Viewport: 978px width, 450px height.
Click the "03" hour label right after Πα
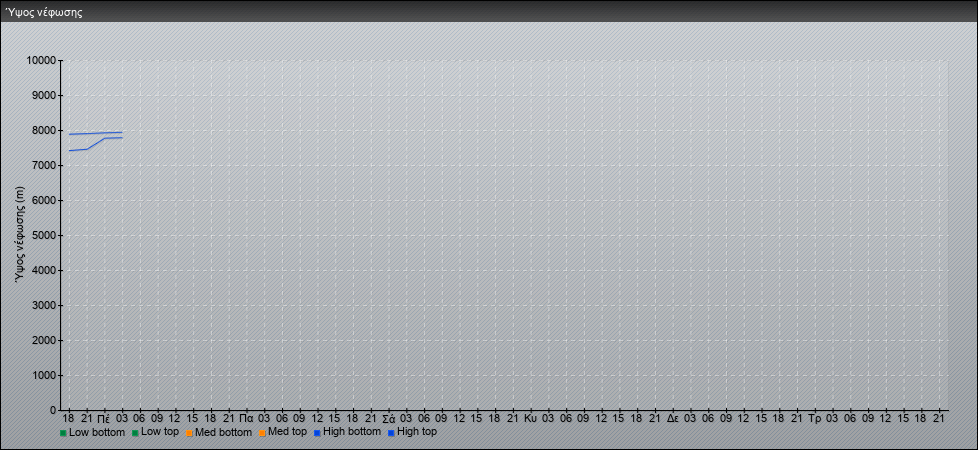[264, 418]
